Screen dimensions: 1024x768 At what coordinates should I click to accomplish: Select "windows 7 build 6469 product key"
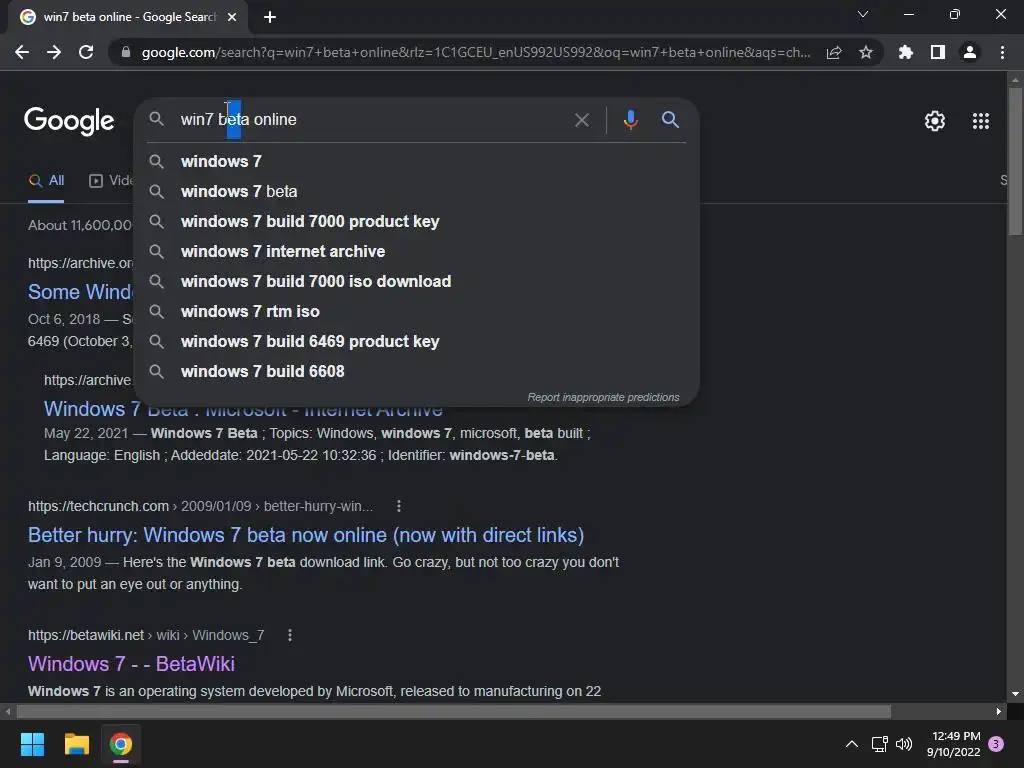[x=416, y=342]
